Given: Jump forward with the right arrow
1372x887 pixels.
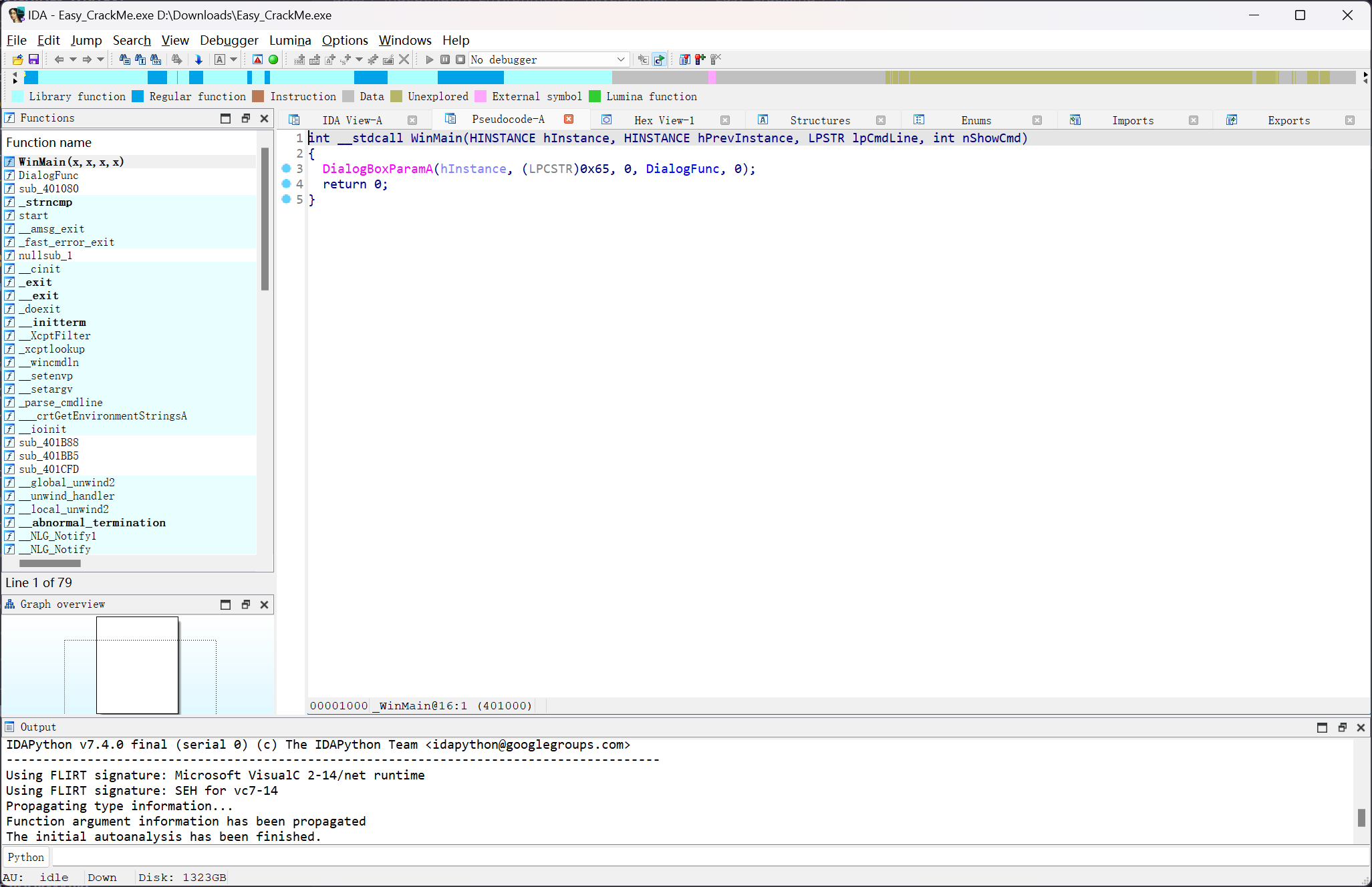Looking at the screenshot, I should (x=87, y=59).
